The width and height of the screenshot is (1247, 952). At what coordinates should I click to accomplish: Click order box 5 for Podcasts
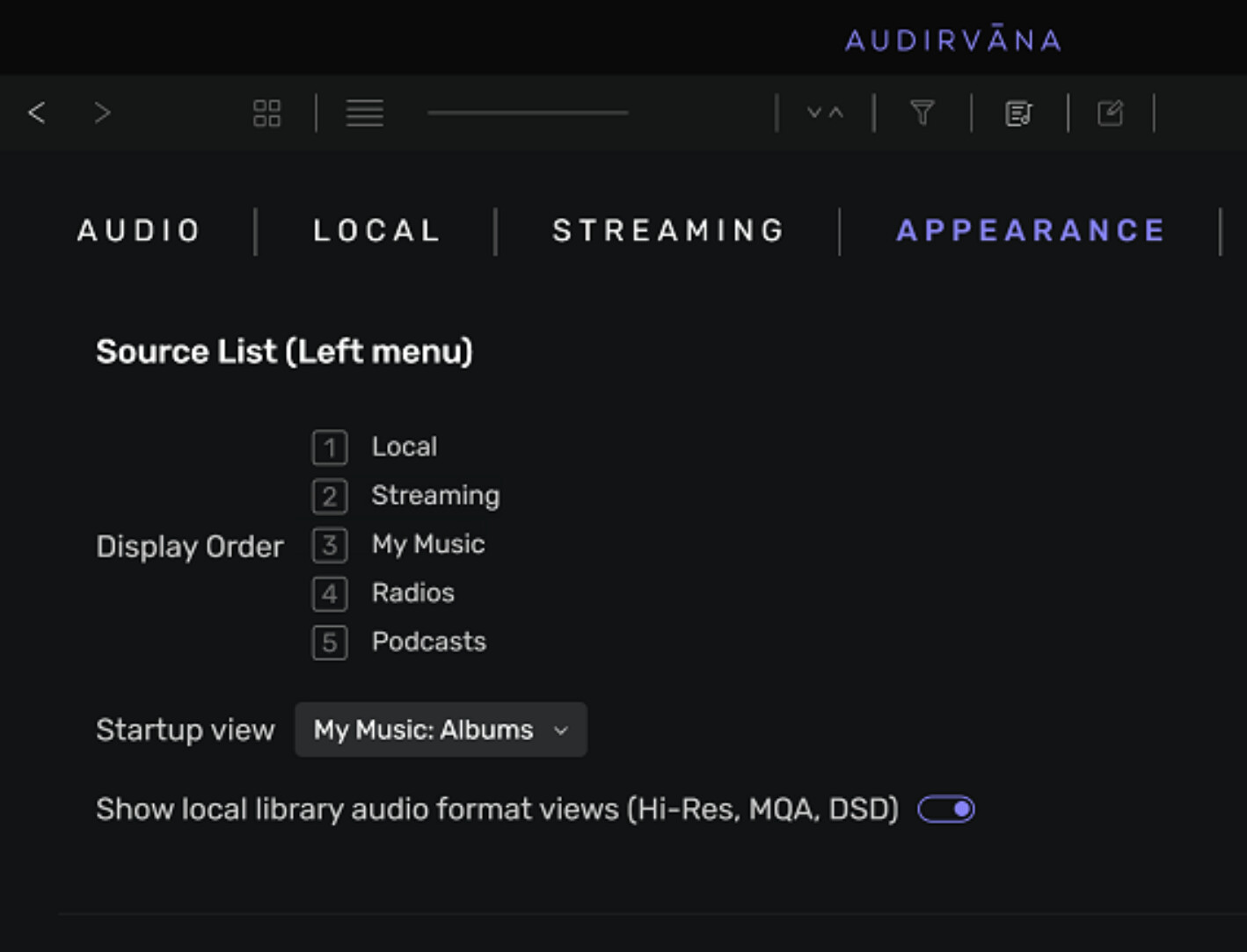330,643
